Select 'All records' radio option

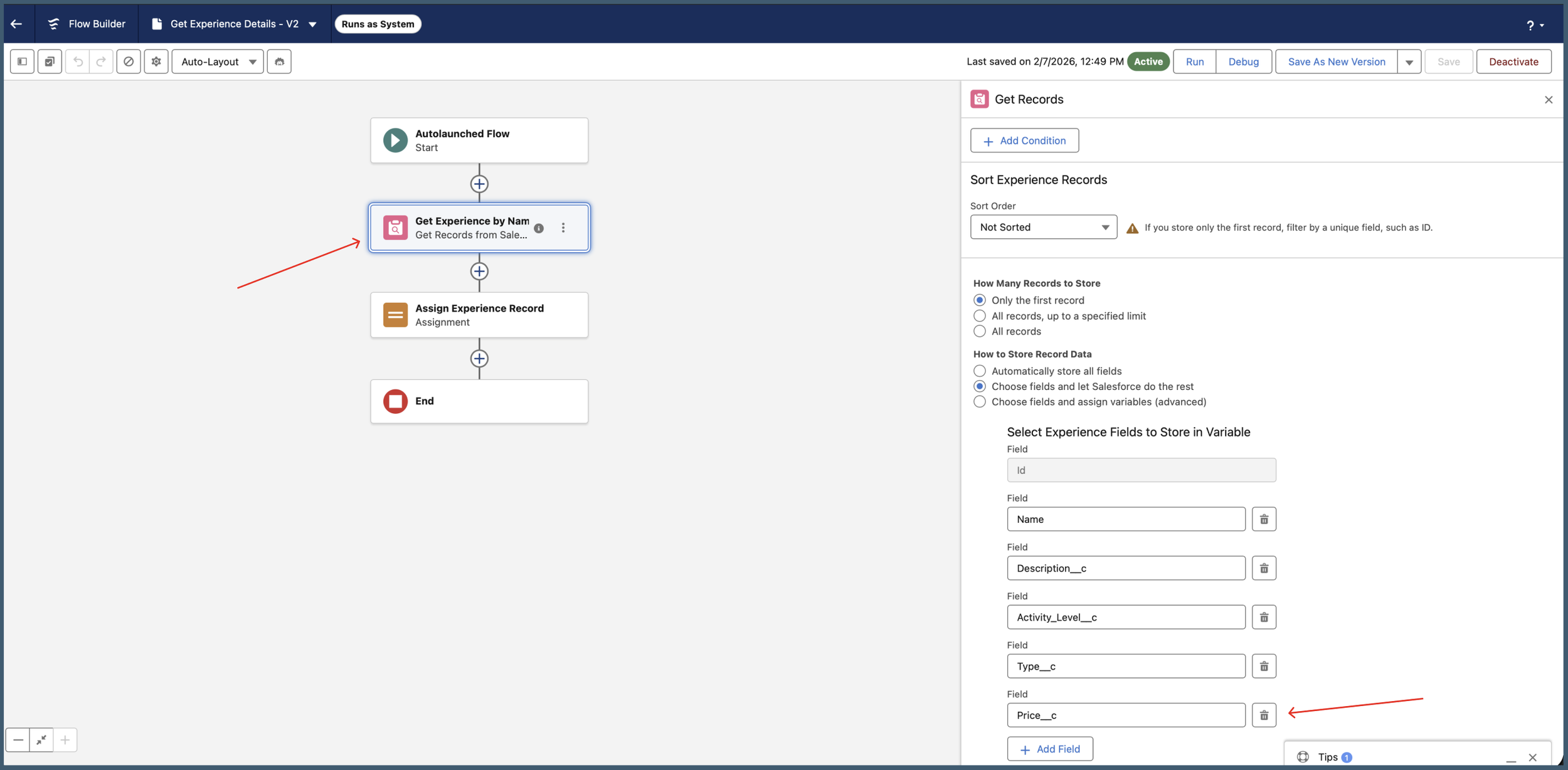[980, 331]
